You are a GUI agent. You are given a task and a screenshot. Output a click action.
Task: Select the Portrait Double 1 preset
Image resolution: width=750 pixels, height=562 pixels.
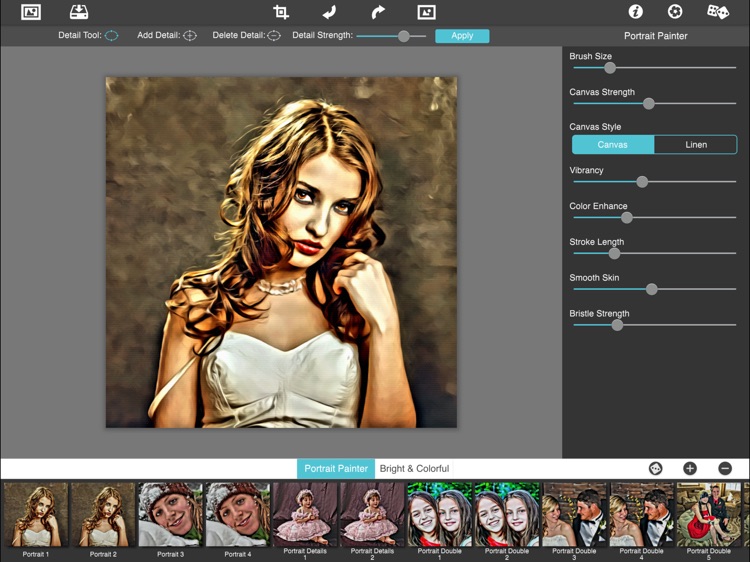[440, 515]
